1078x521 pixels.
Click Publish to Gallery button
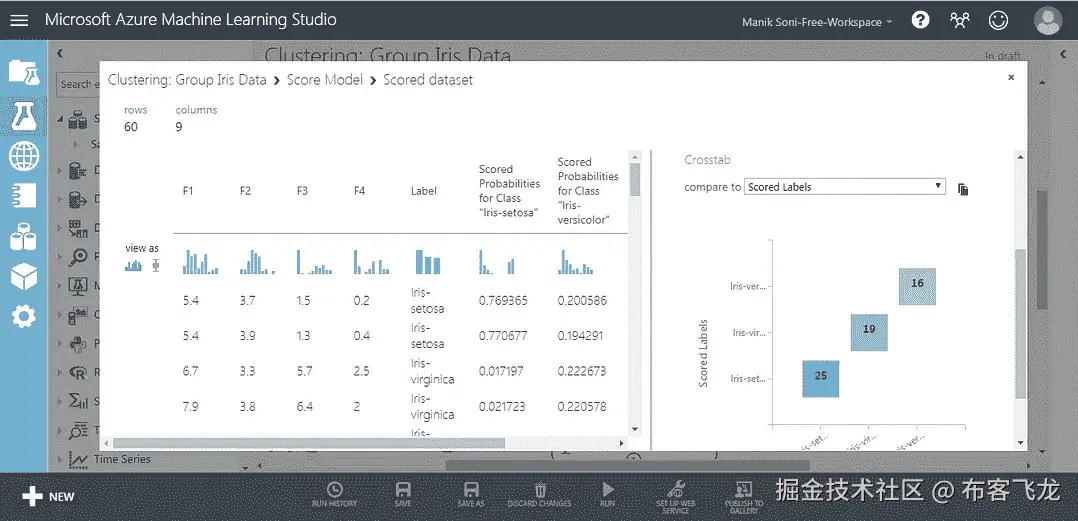pos(744,498)
